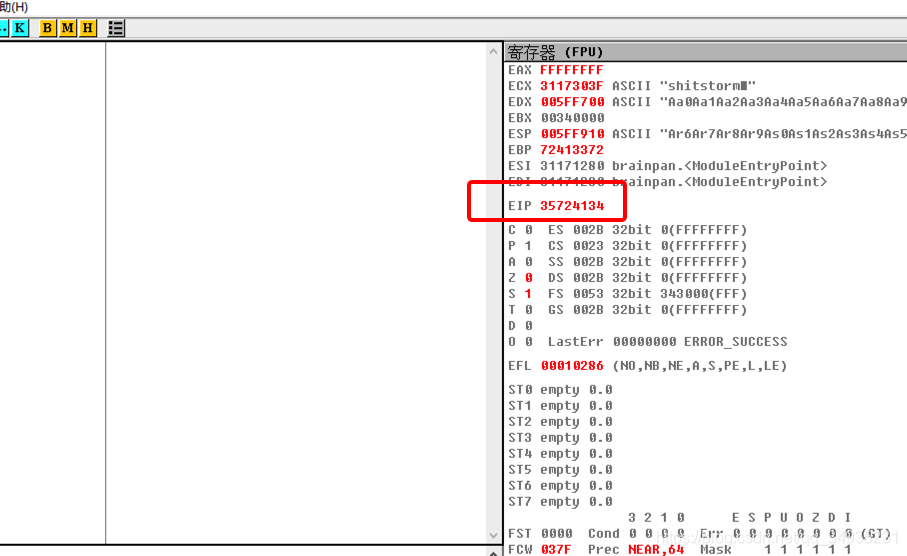907x556 pixels.
Task: Select the T trap flag value
Action: 529,310
